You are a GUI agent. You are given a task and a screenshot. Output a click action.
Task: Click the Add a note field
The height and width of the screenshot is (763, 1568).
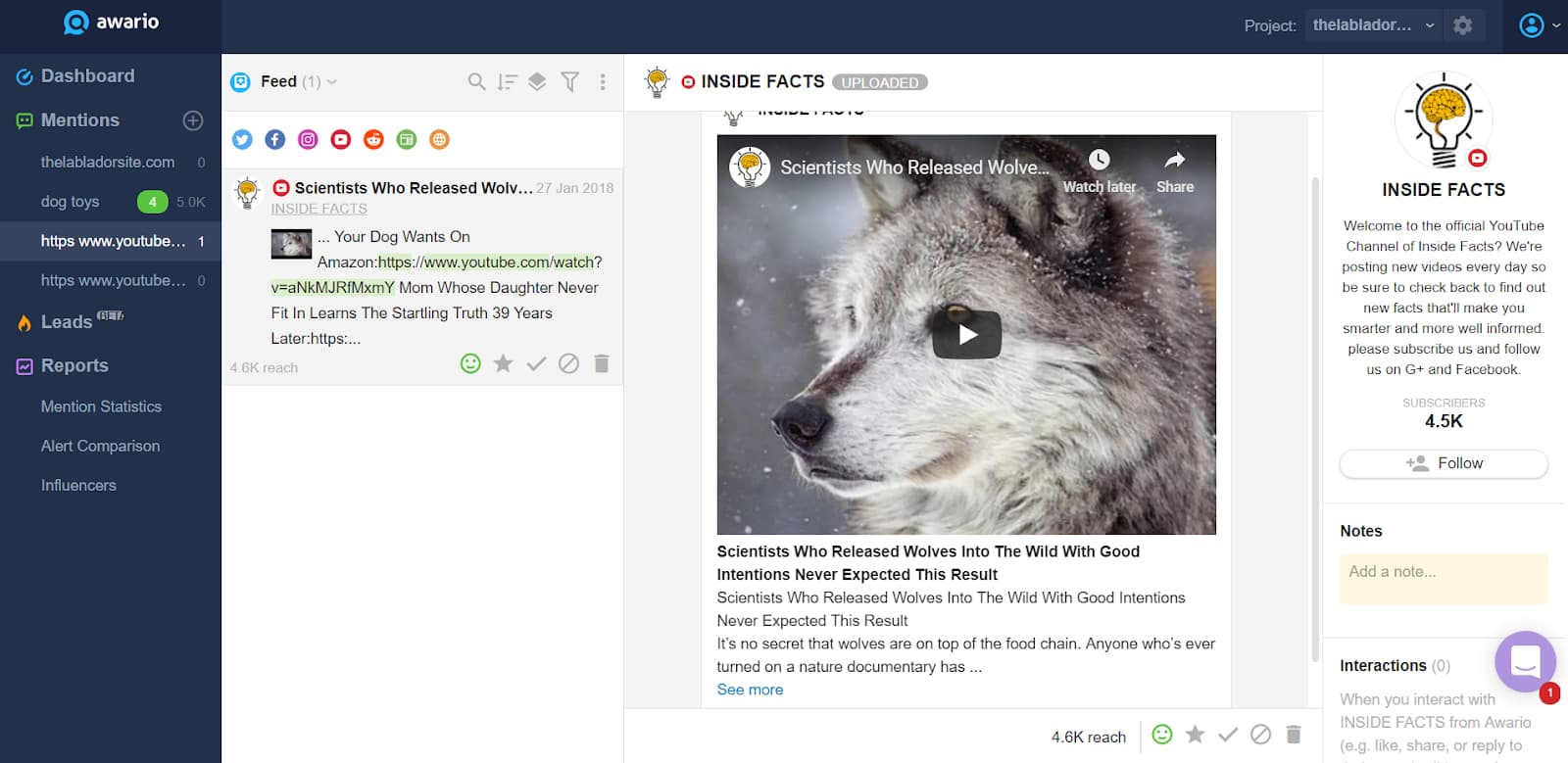coord(1443,578)
